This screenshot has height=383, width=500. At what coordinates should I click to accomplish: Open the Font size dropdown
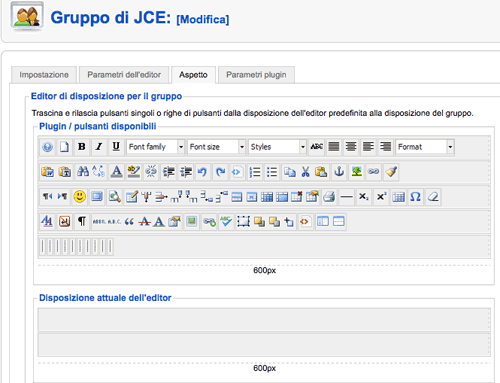click(x=217, y=147)
